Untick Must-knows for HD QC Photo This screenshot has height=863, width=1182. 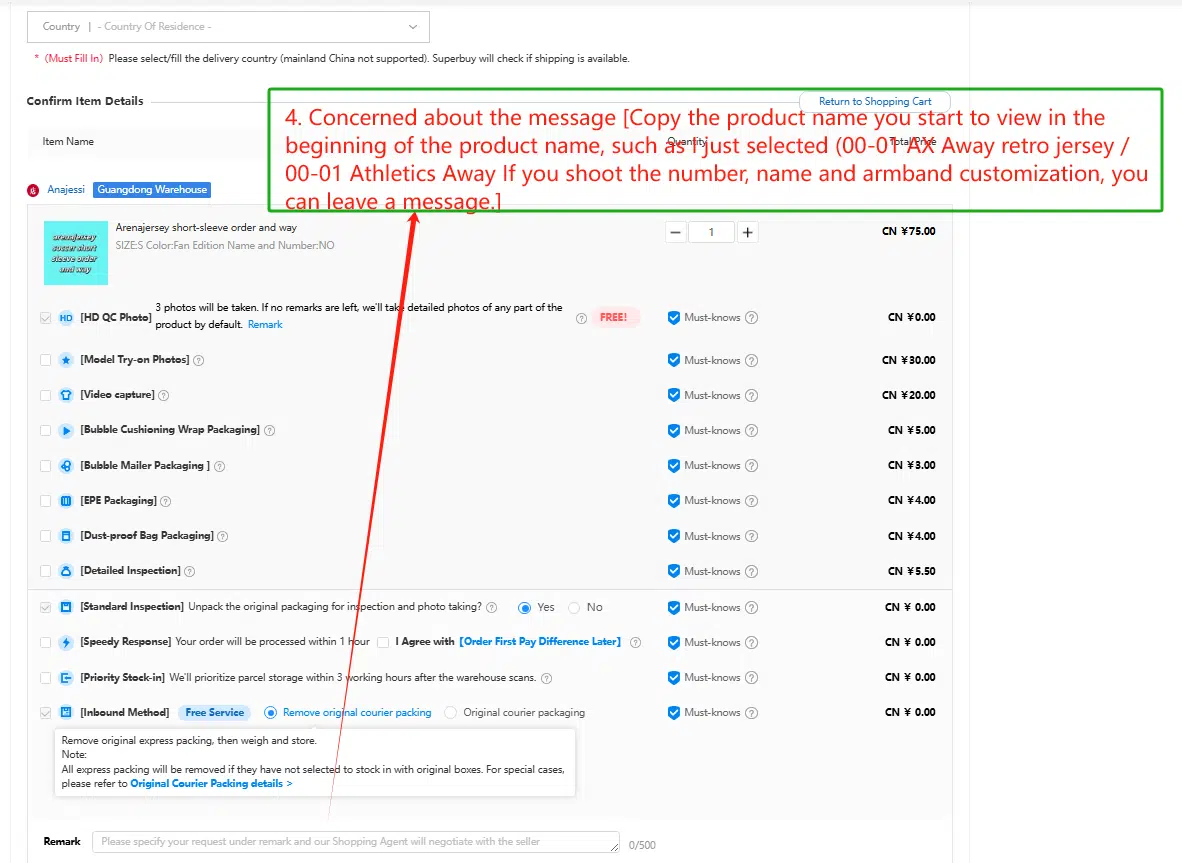coord(674,317)
